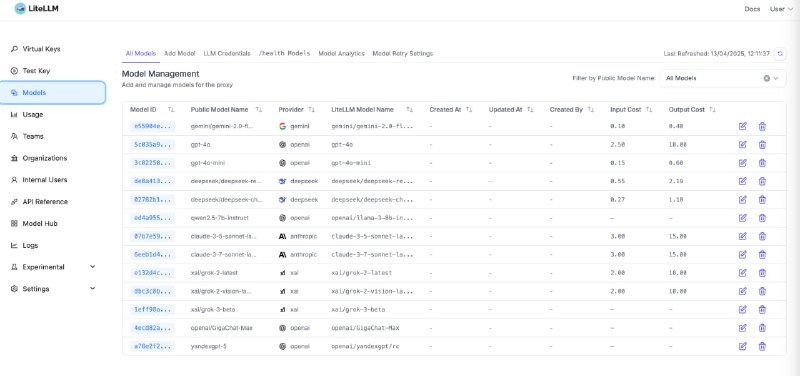Open model ID 5c035a9 details
This screenshot has height=376, width=800.
(x=152, y=144)
